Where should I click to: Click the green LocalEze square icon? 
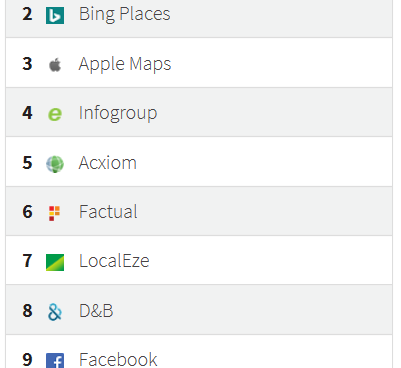[55, 262]
